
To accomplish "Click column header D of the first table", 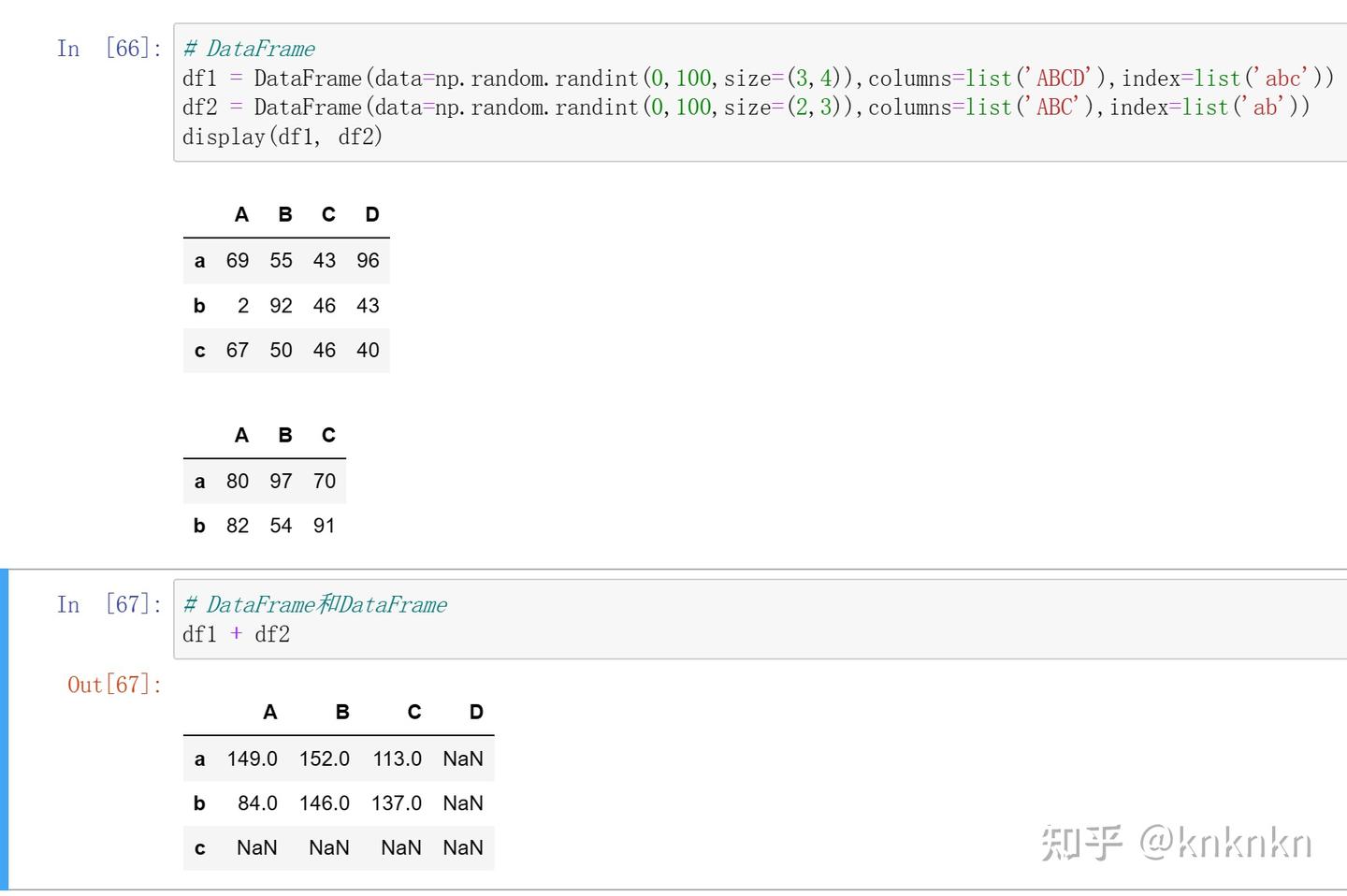I will pyautogui.click(x=372, y=214).
